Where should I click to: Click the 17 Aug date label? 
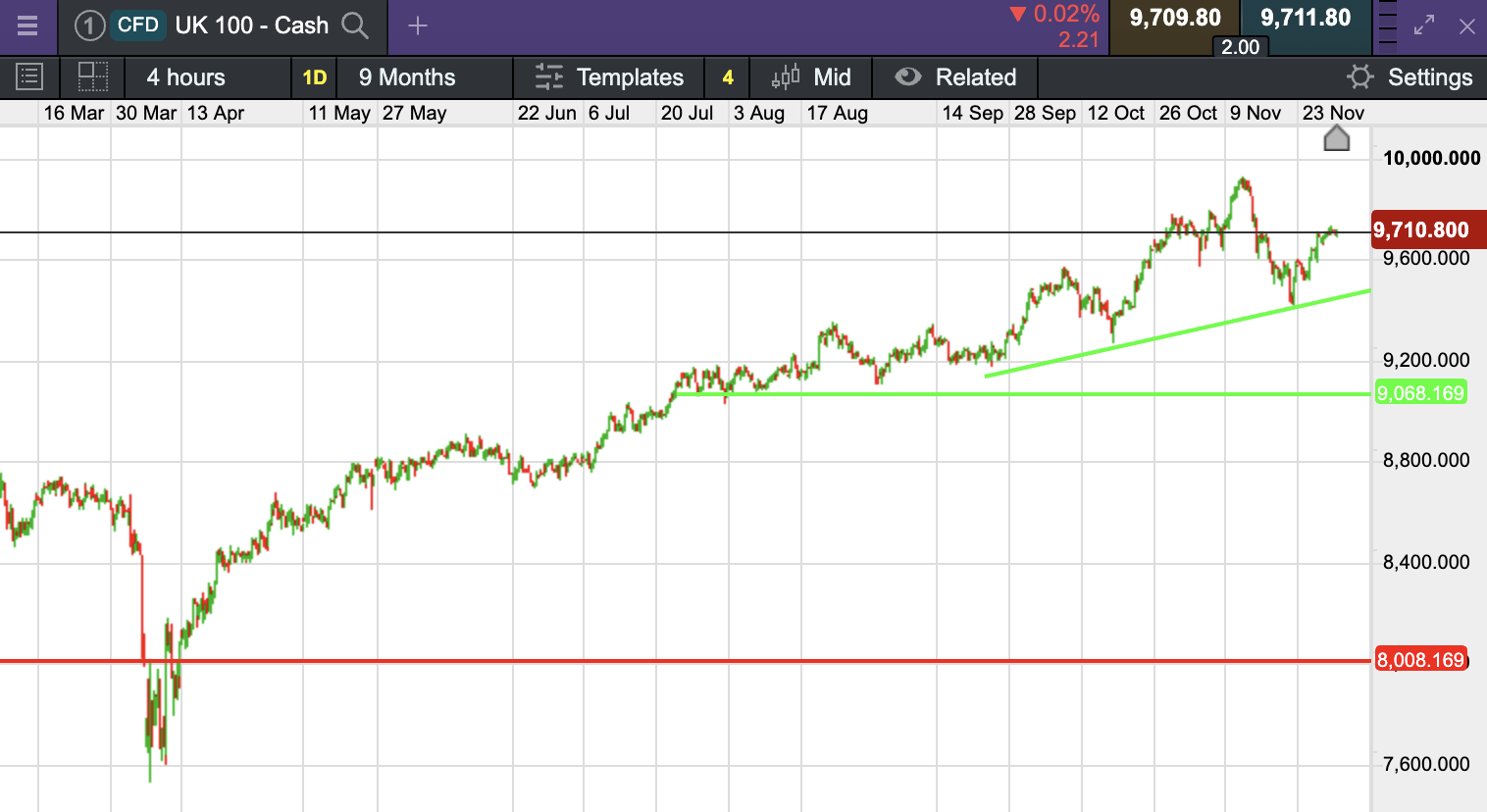tap(838, 113)
